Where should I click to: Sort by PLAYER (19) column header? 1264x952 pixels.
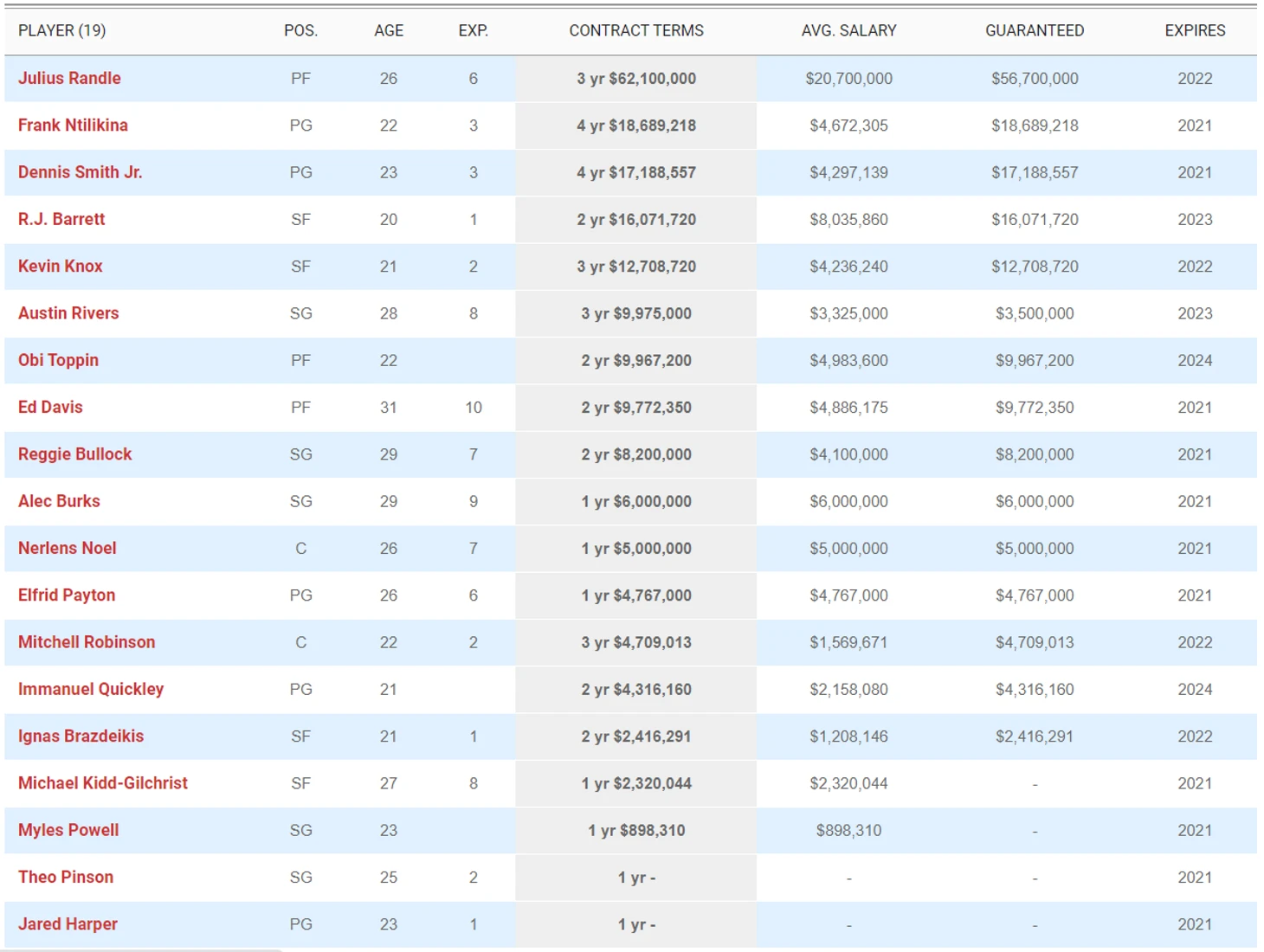click(62, 30)
